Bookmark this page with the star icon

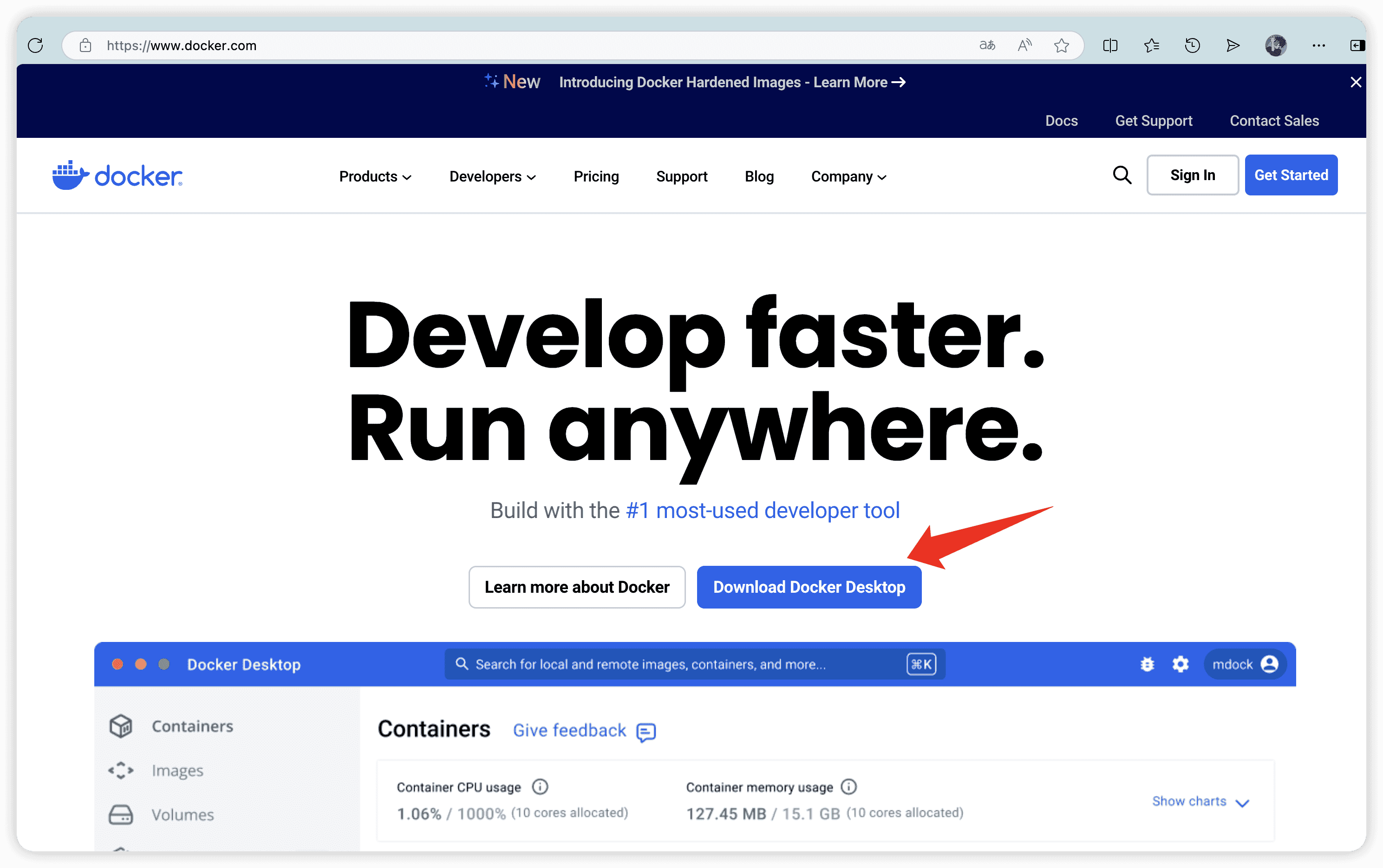1061,45
